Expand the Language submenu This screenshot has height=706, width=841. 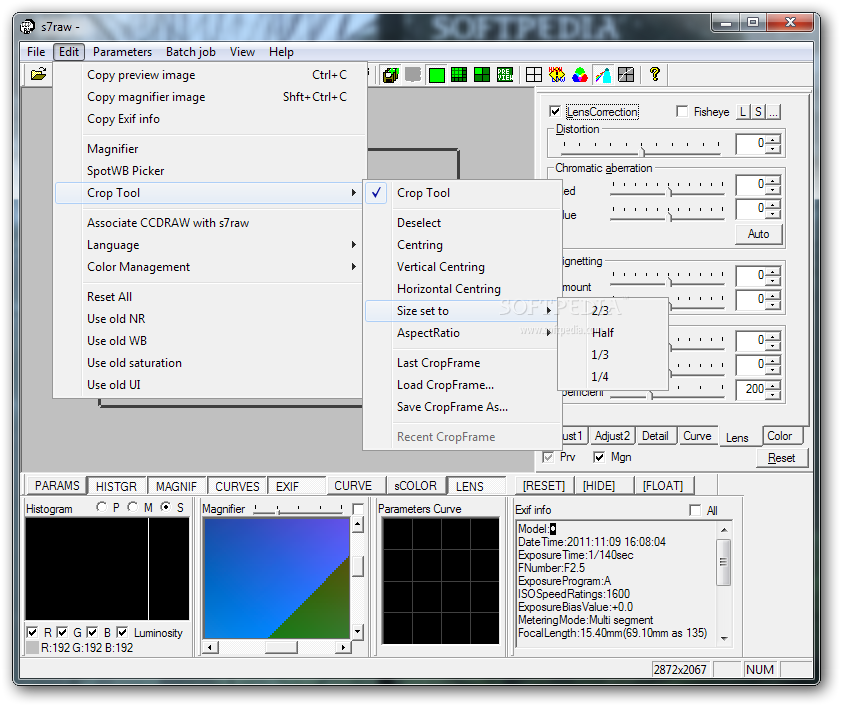click(x=209, y=245)
